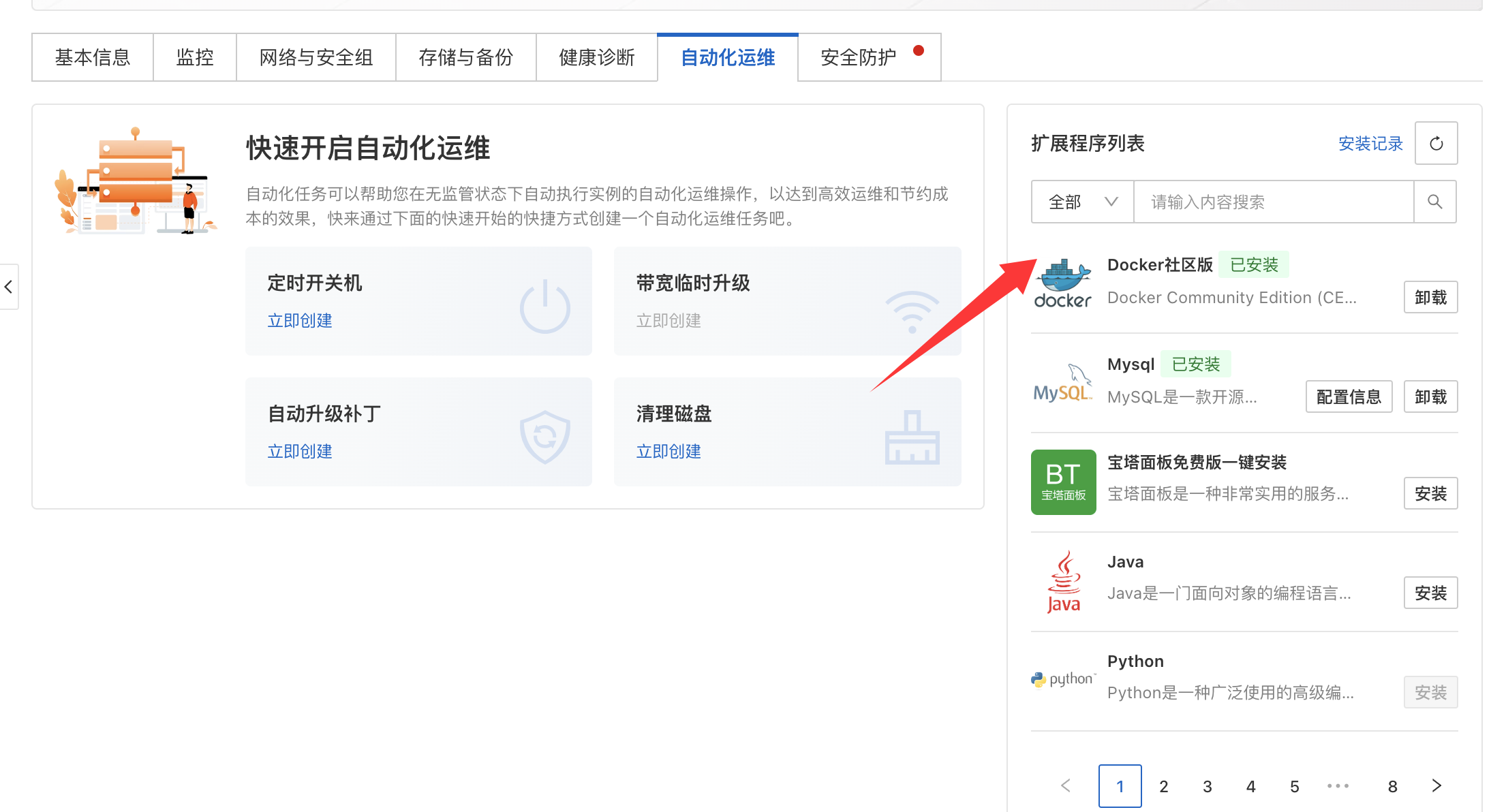Click the 请输入内容搜索 search field
The width and height of the screenshot is (1491, 812).
[1273, 202]
